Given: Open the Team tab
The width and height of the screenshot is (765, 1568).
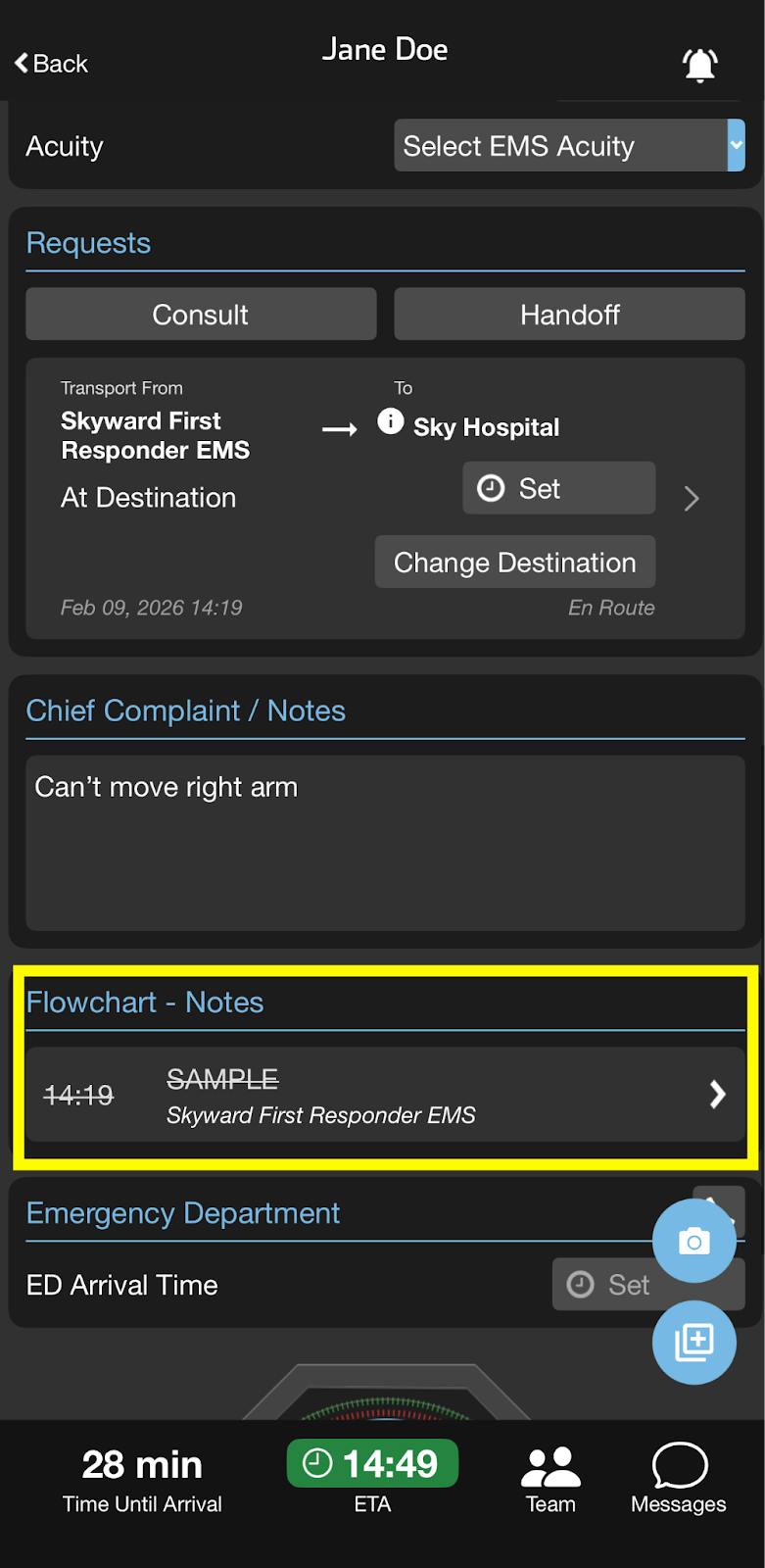Looking at the screenshot, I should [x=550, y=1479].
